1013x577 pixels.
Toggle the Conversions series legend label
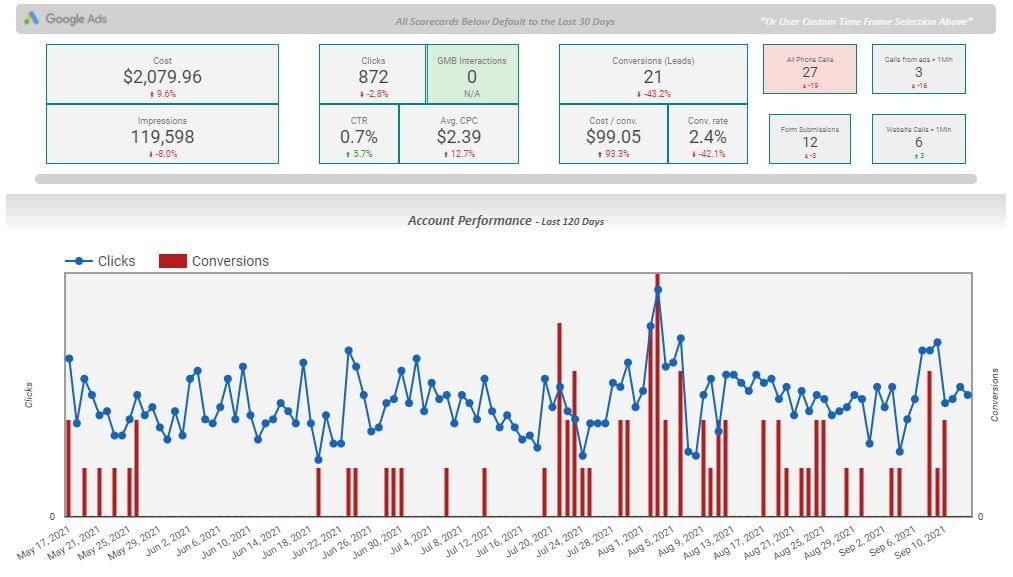coord(230,261)
